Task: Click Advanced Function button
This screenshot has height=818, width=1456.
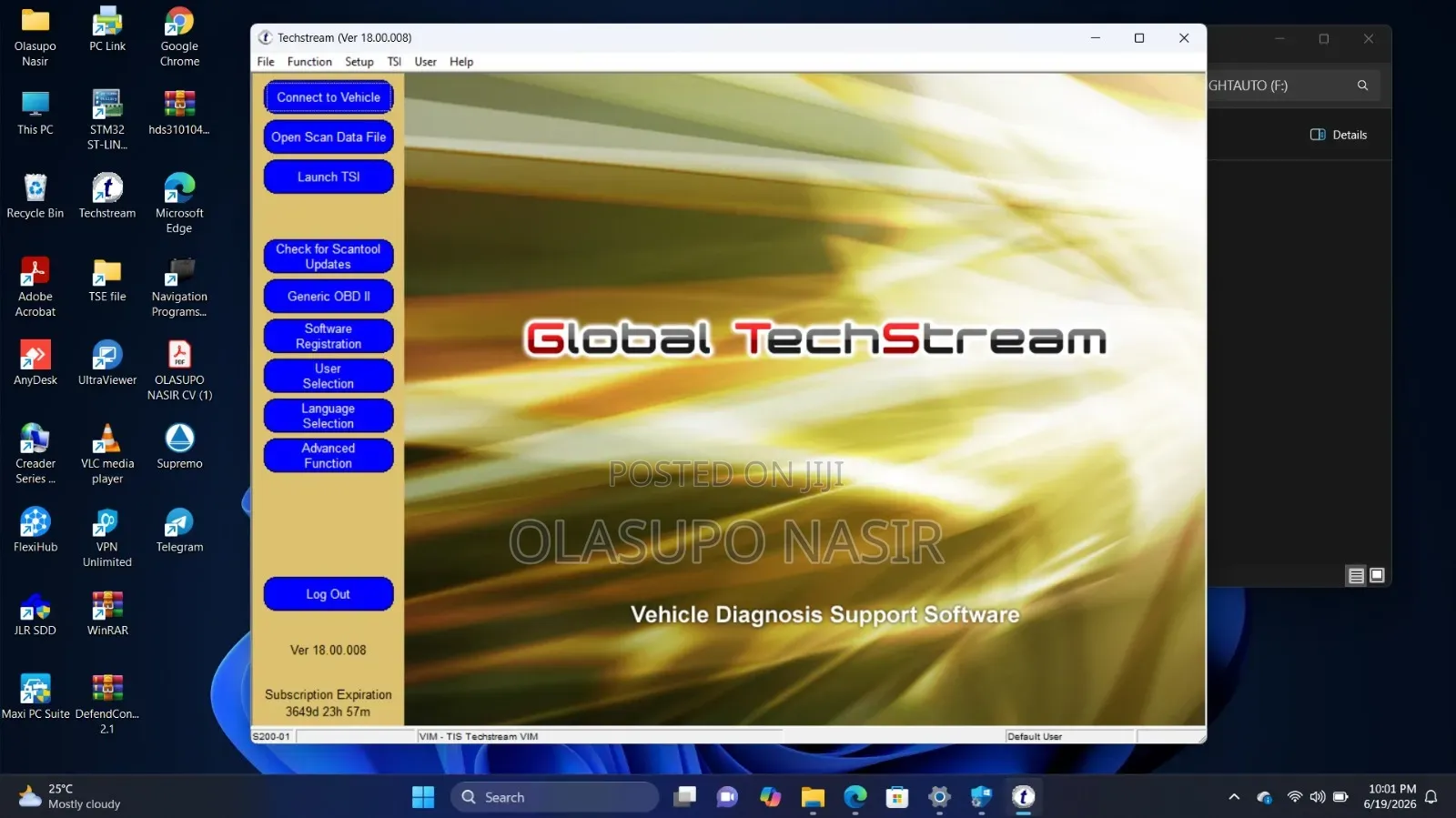Action: [x=329, y=456]
